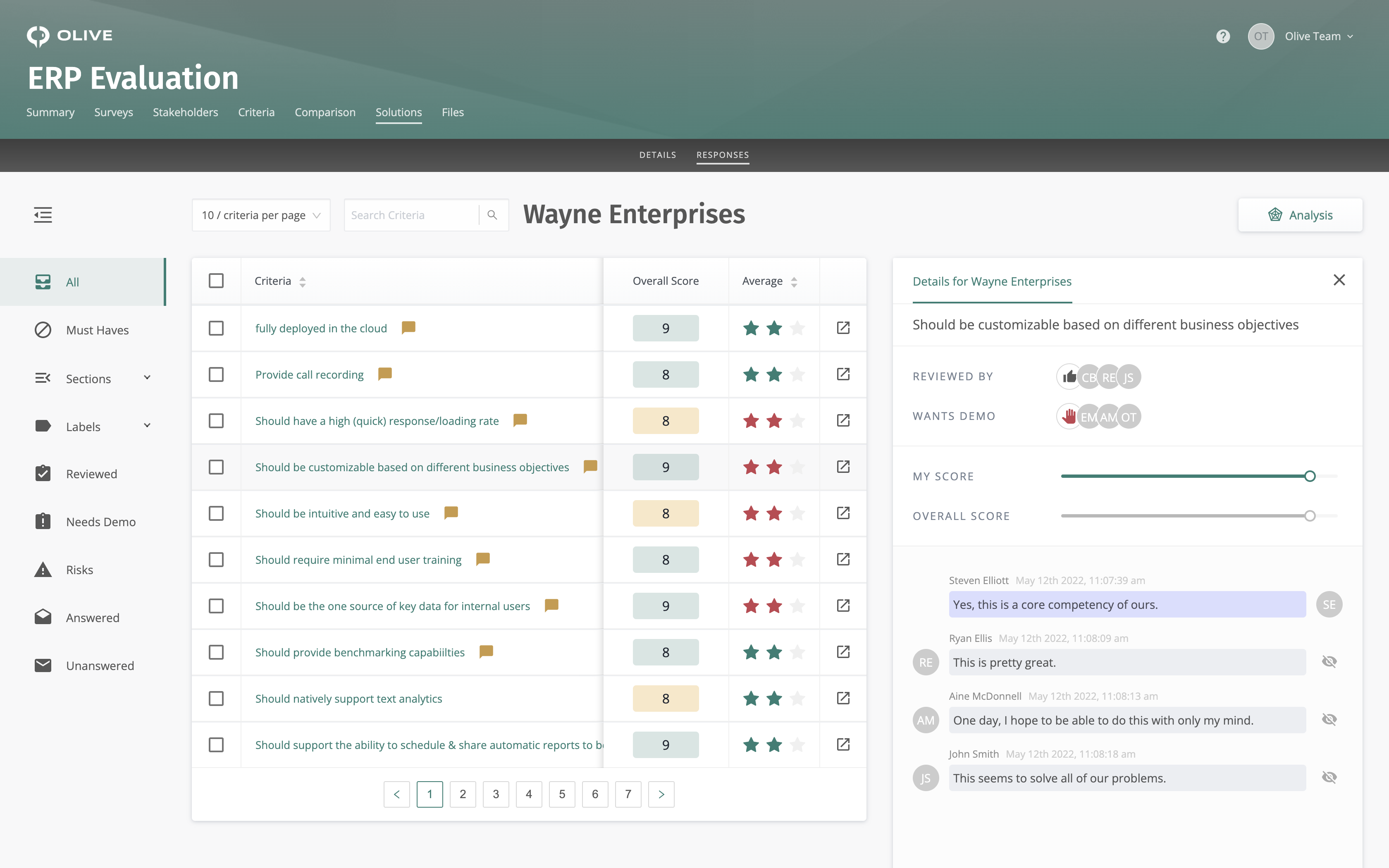1389x868 pixels.
Task: Open the Should natively support text analytics criterion
Action: pos(348,698)
